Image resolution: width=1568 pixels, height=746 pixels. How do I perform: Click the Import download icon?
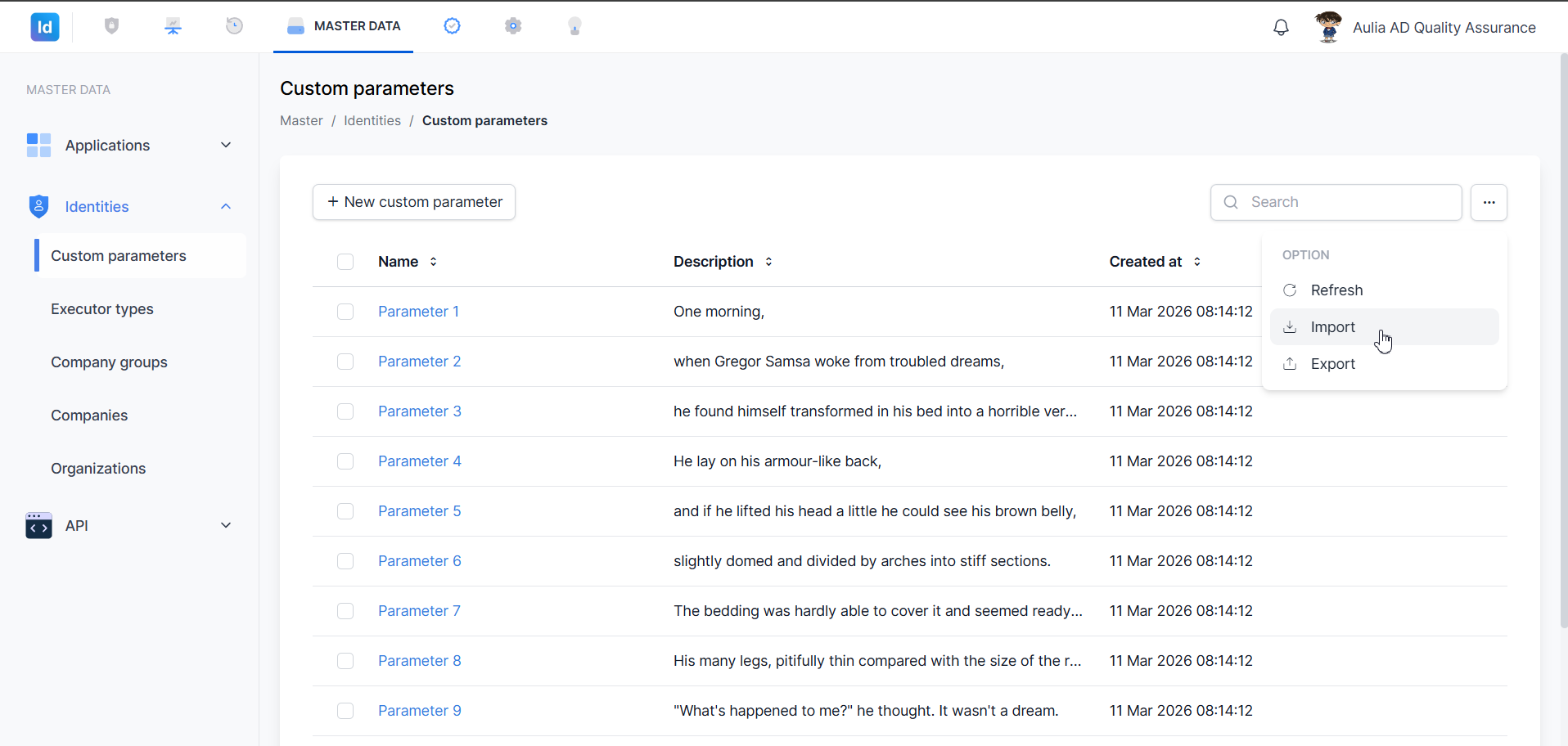(x=1290, y=327)
